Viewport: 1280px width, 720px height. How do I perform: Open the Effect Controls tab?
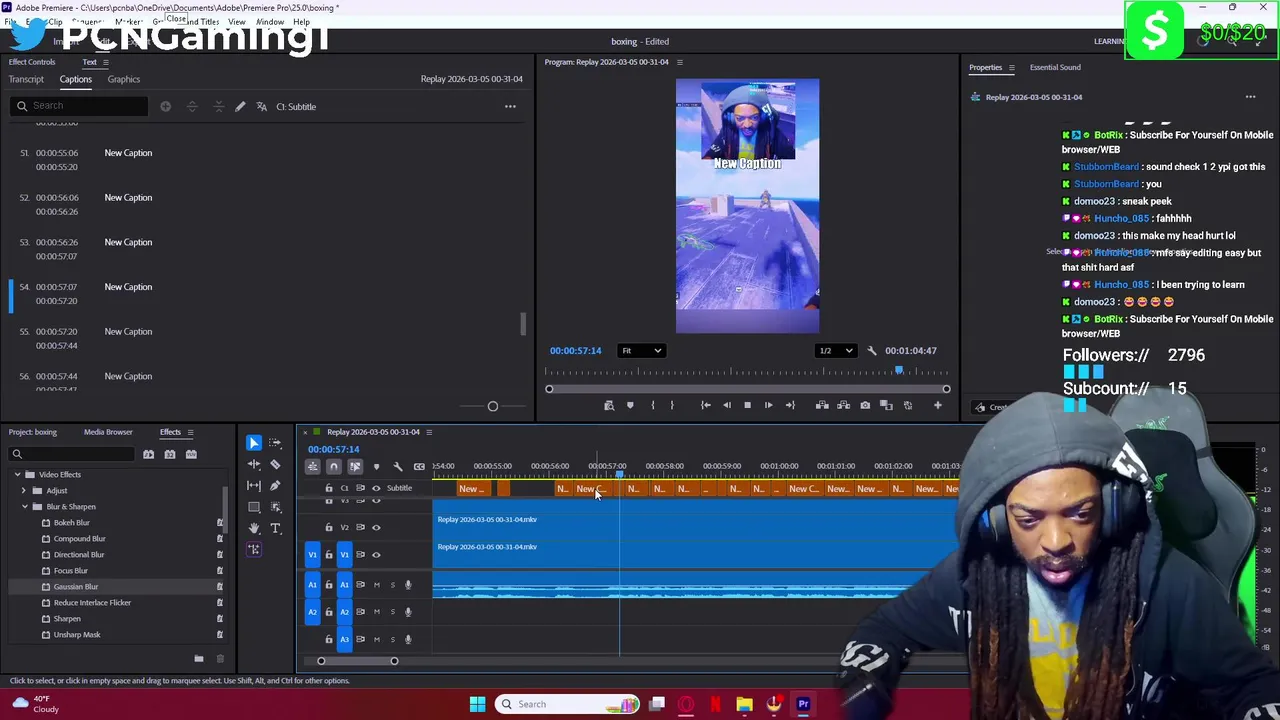(32, 62)
